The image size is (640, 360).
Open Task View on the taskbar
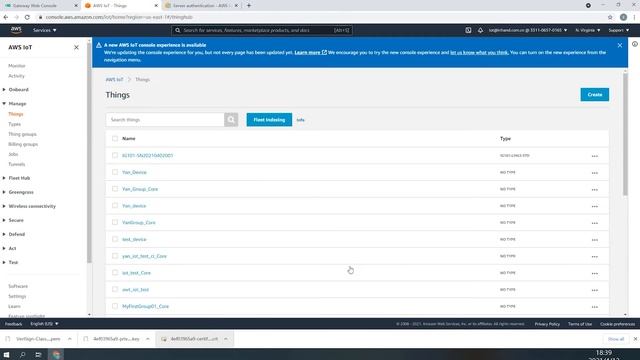[x=38, y=354]
